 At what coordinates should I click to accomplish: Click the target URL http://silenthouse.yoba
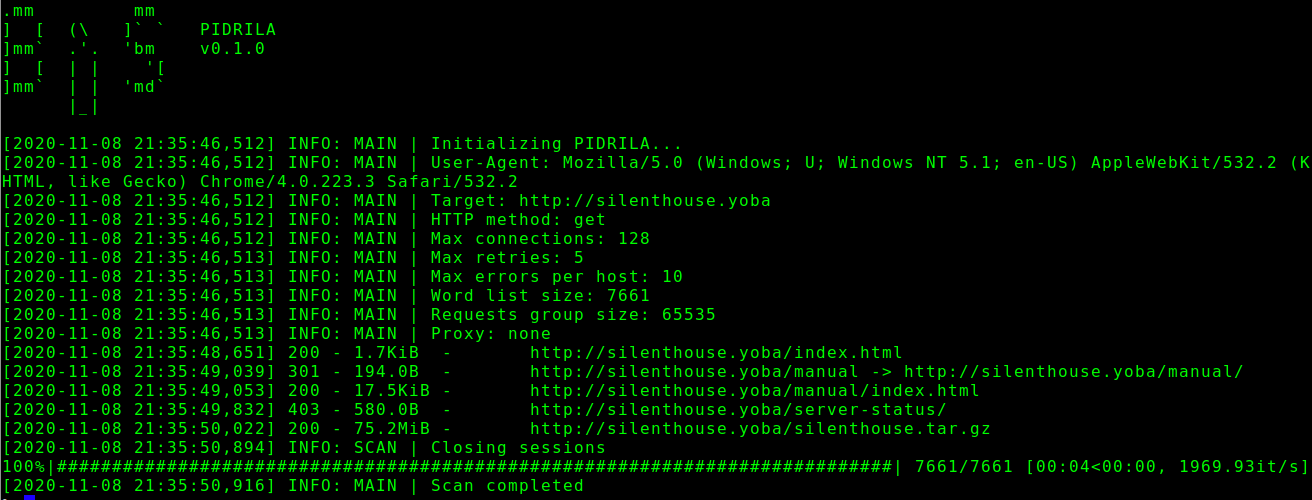[x=645, y=201]
